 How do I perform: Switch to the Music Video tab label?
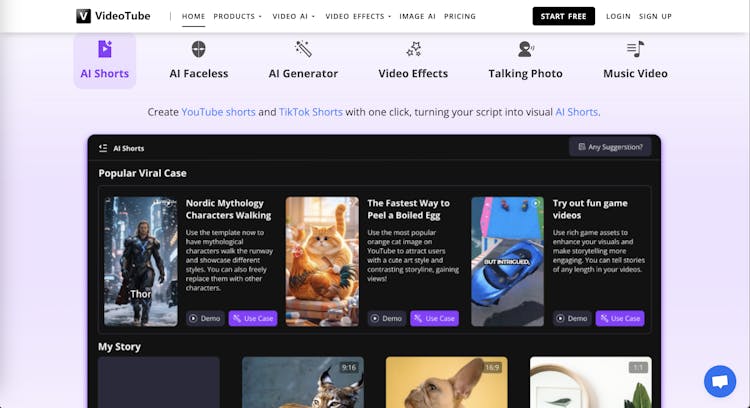[635, 74]
